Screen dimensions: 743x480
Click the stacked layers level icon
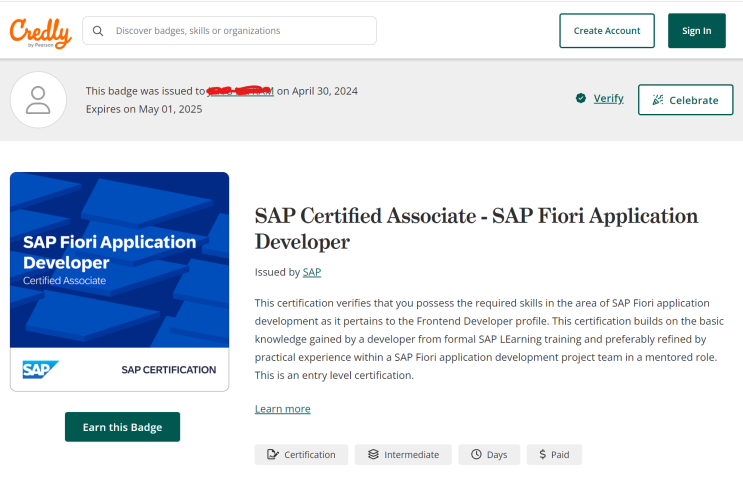coord(373,454)
